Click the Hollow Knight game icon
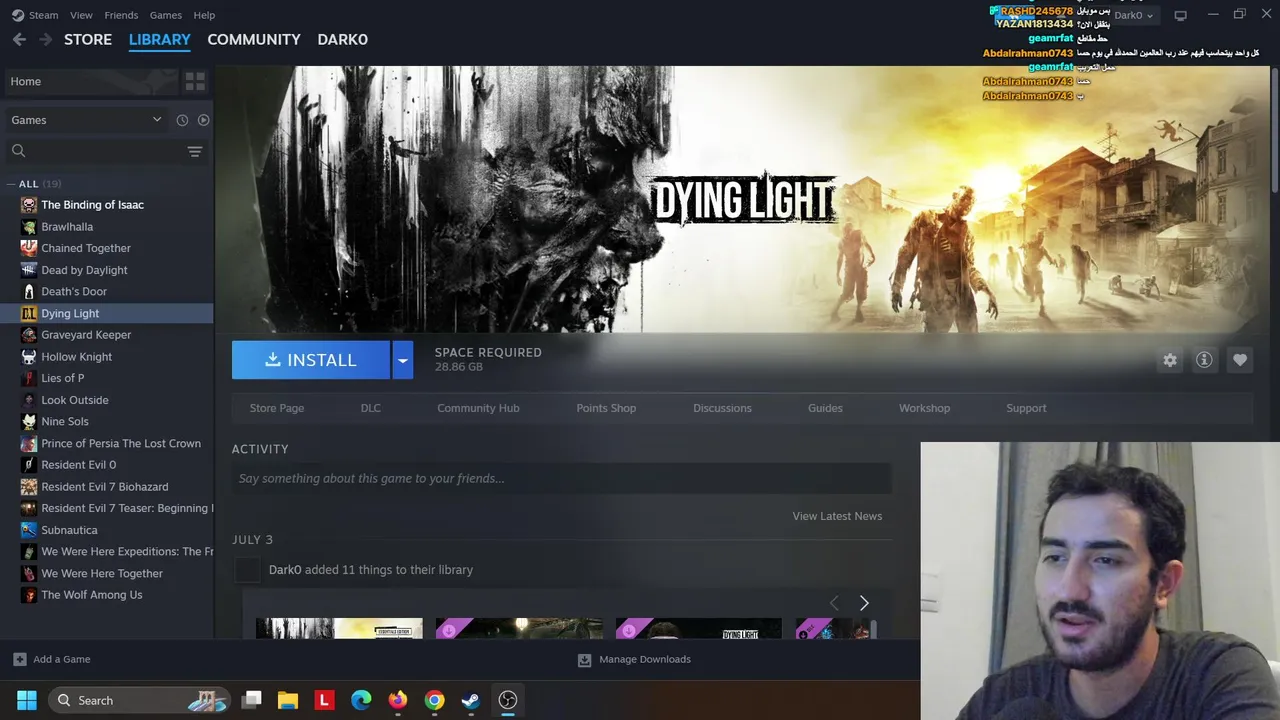Viewport: 1280px width, 720px height. click(29, 357)
